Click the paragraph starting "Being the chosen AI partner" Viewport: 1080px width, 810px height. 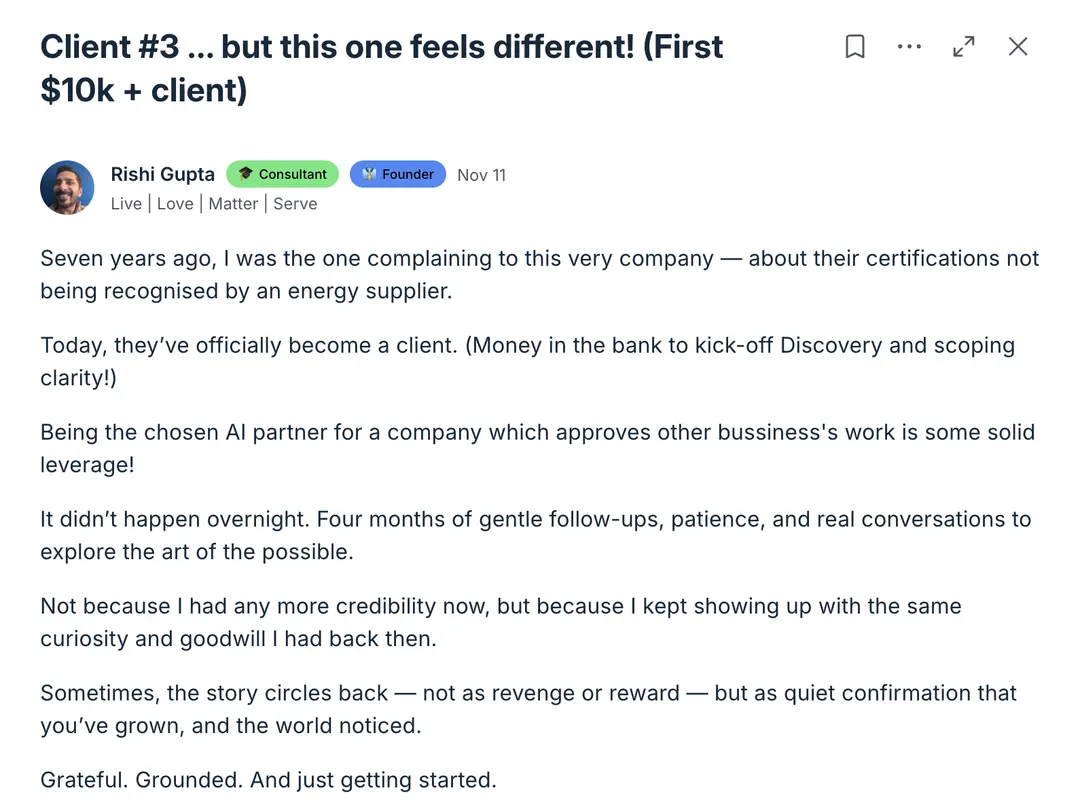point(537,449)
